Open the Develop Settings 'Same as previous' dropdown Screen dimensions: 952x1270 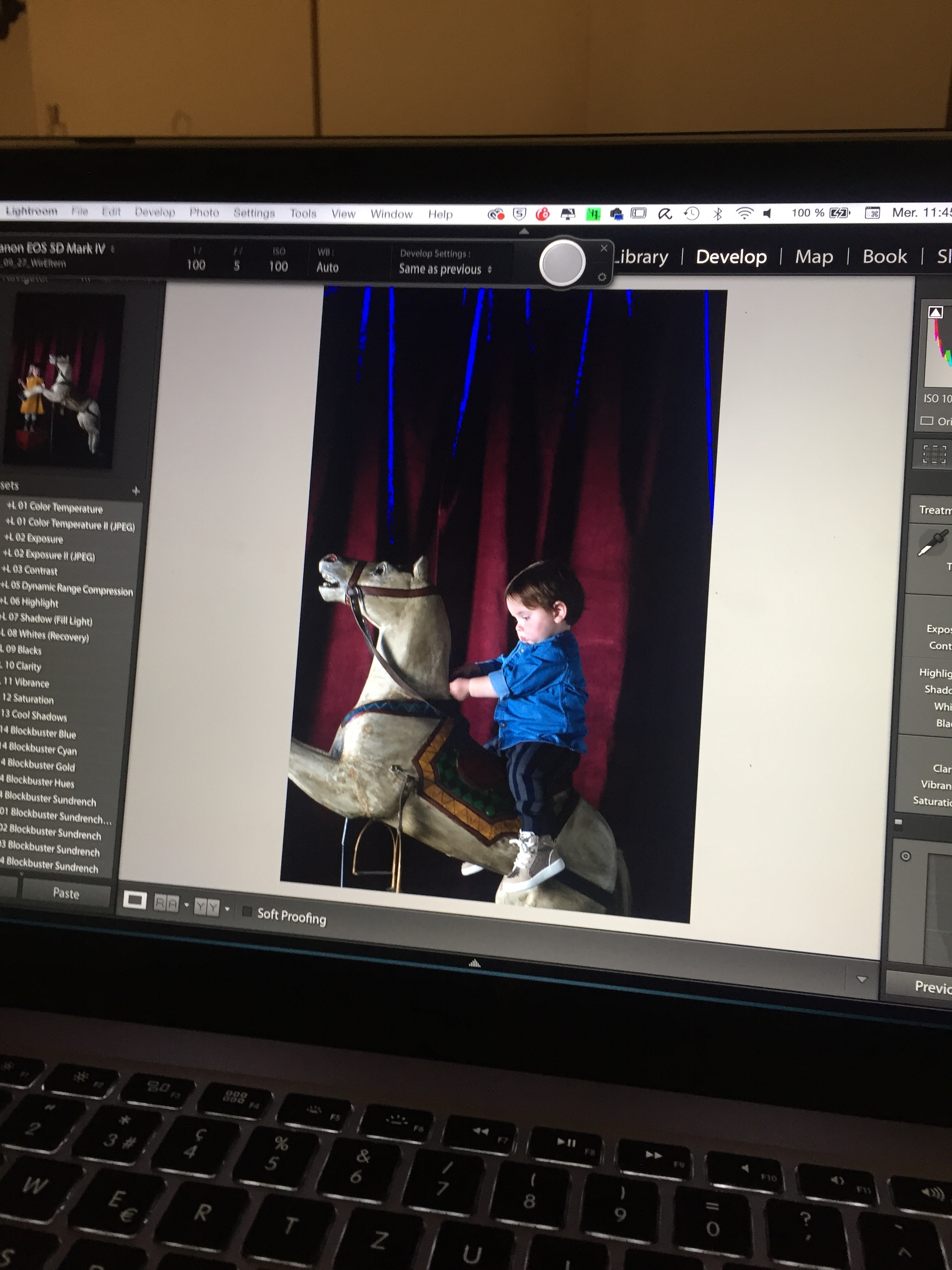445,269
